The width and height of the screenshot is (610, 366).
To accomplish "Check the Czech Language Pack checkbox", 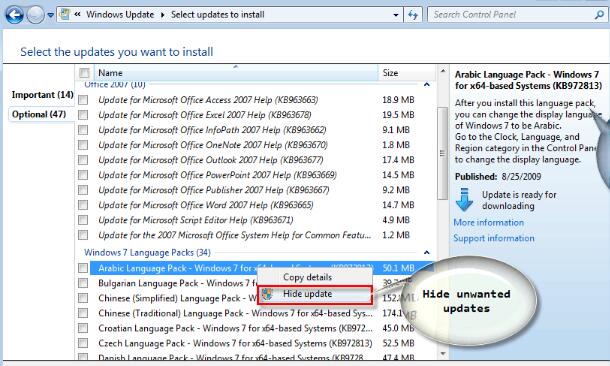I will point(83,343).
